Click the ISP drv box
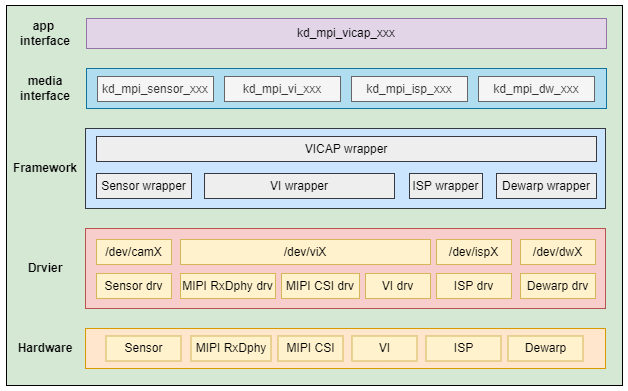The height and width of the screenshot is (391, 628). tap(474, 286)
